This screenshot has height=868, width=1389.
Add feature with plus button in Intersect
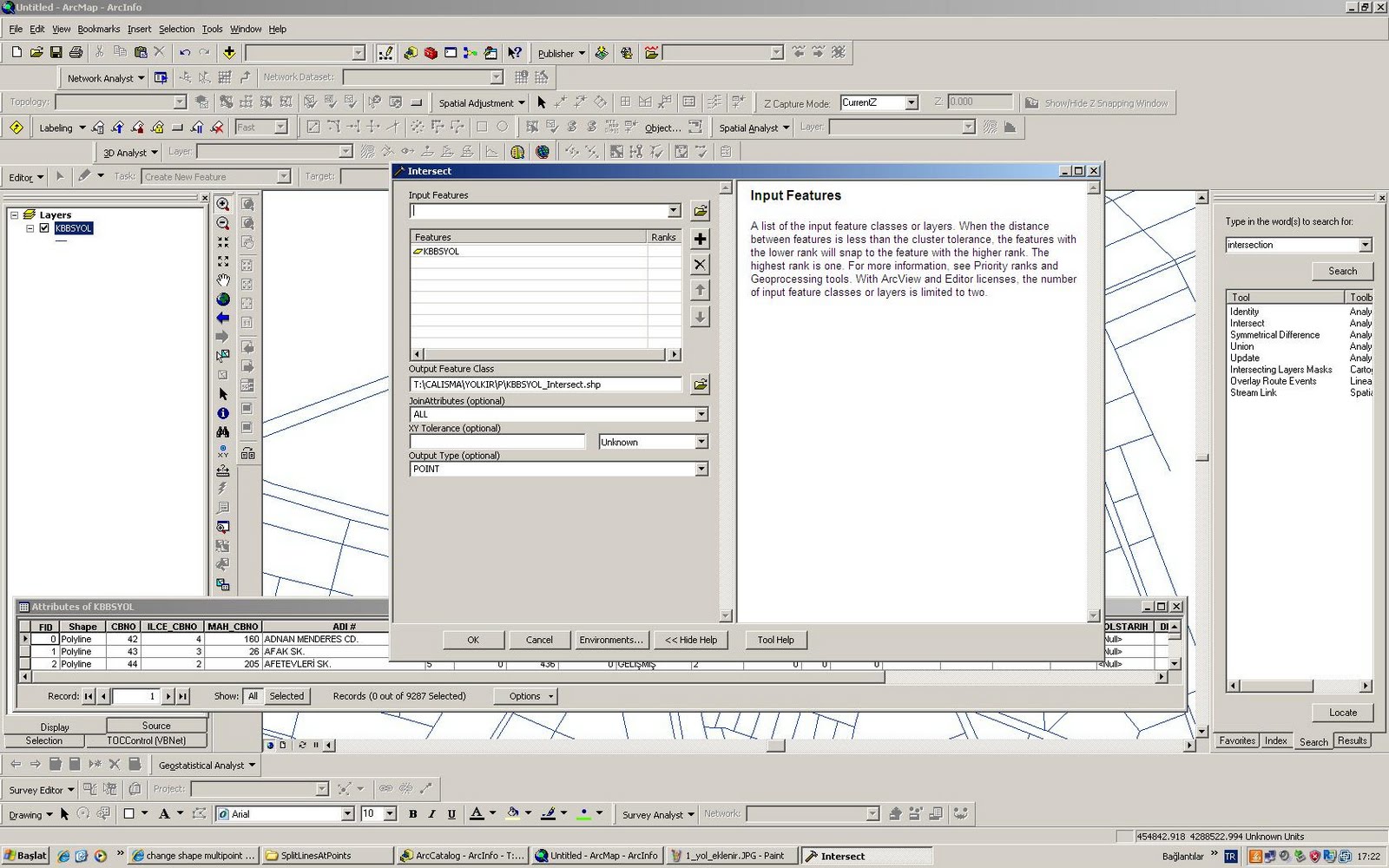(700, 239)
